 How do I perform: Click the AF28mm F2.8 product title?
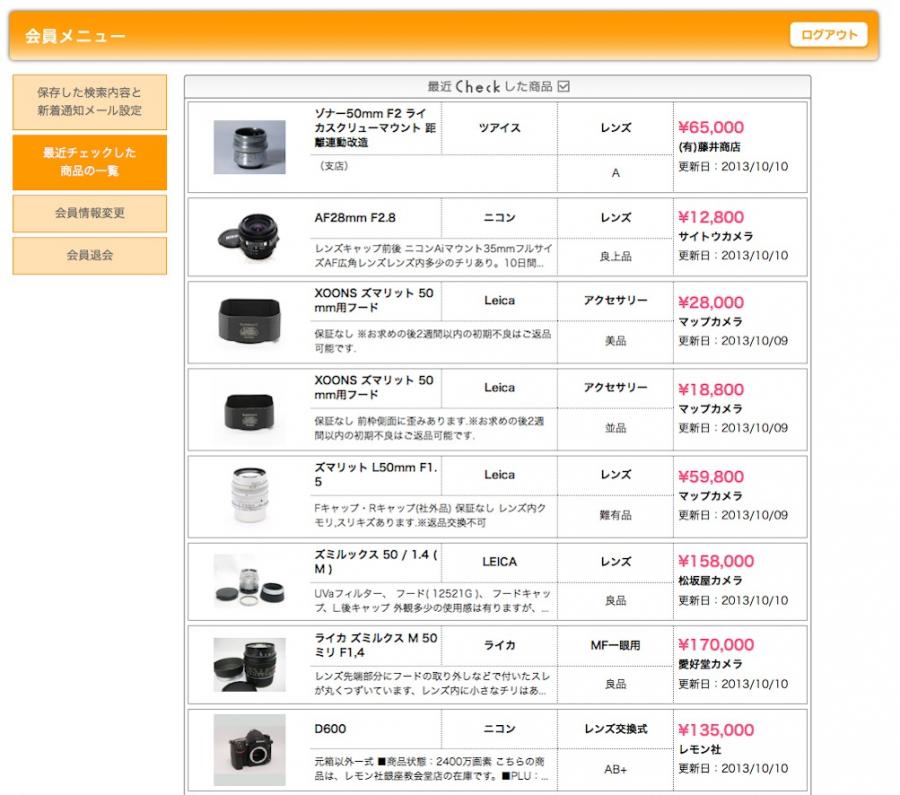(355, 218)
